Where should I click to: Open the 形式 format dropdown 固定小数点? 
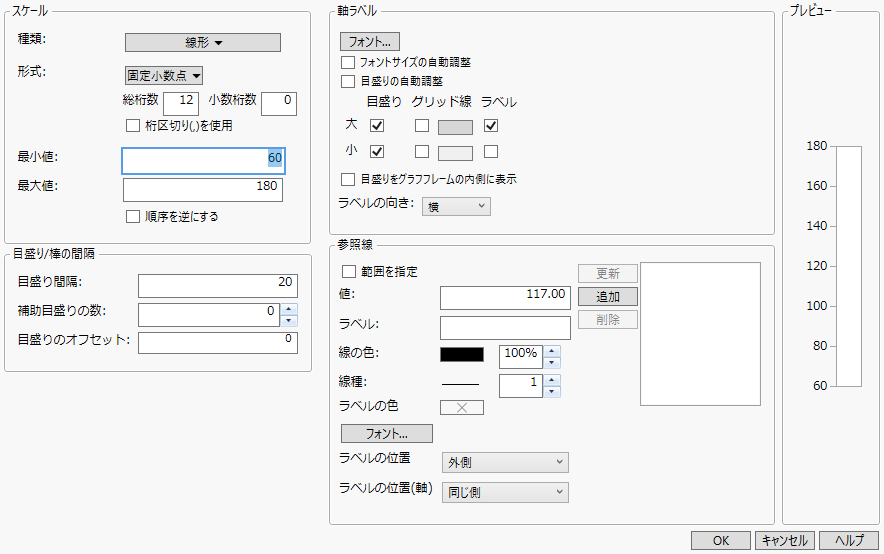click(x=163, y=75)
